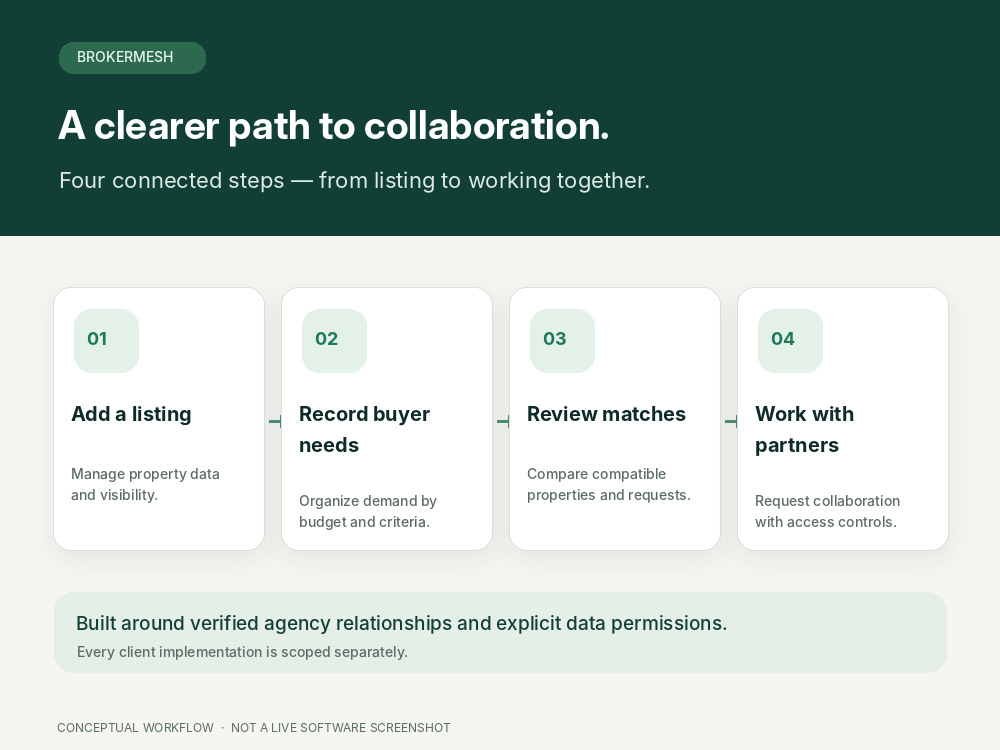
Task: Click 'Manage property data and visibility.' text
Action: tap(145, 484)
